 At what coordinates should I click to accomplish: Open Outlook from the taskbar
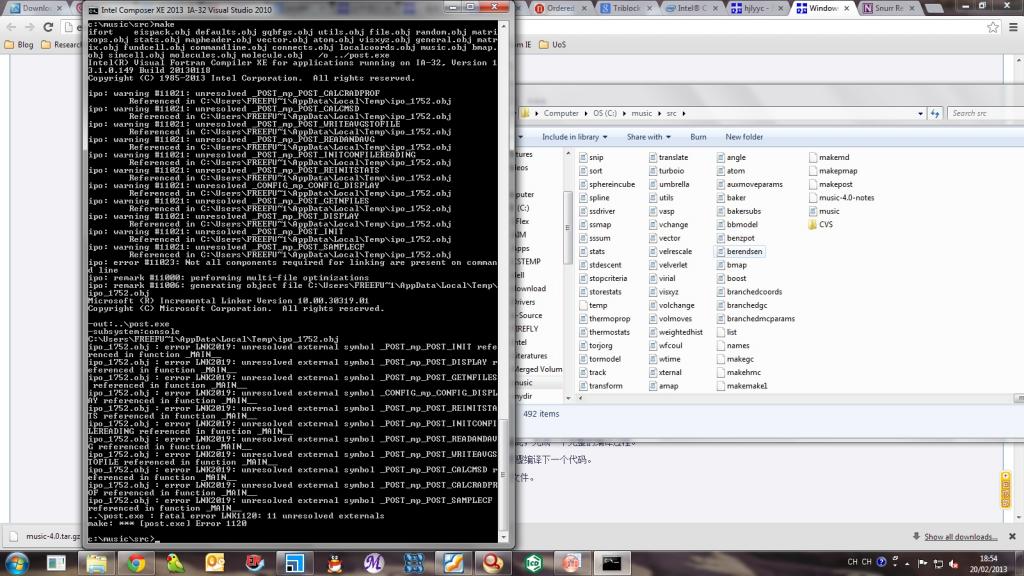pyautogui.click(x=215, y=563)
